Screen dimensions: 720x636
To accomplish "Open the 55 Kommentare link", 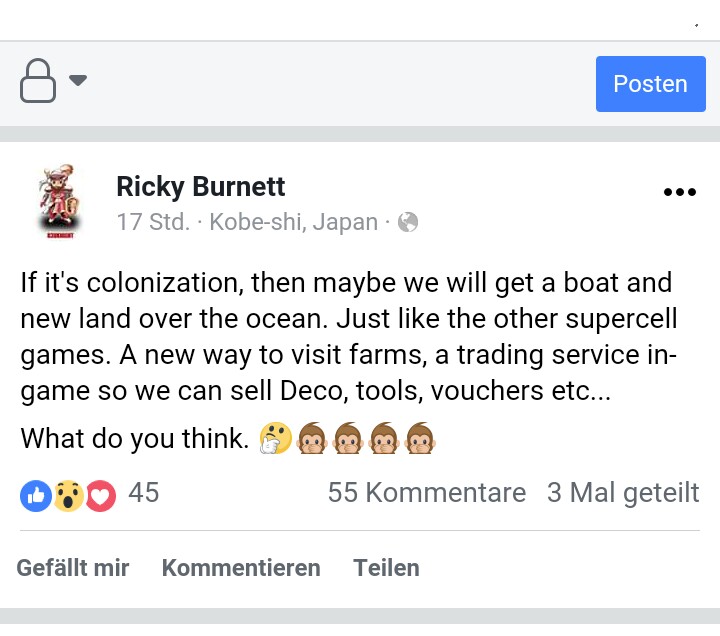I will coord(427,492).
